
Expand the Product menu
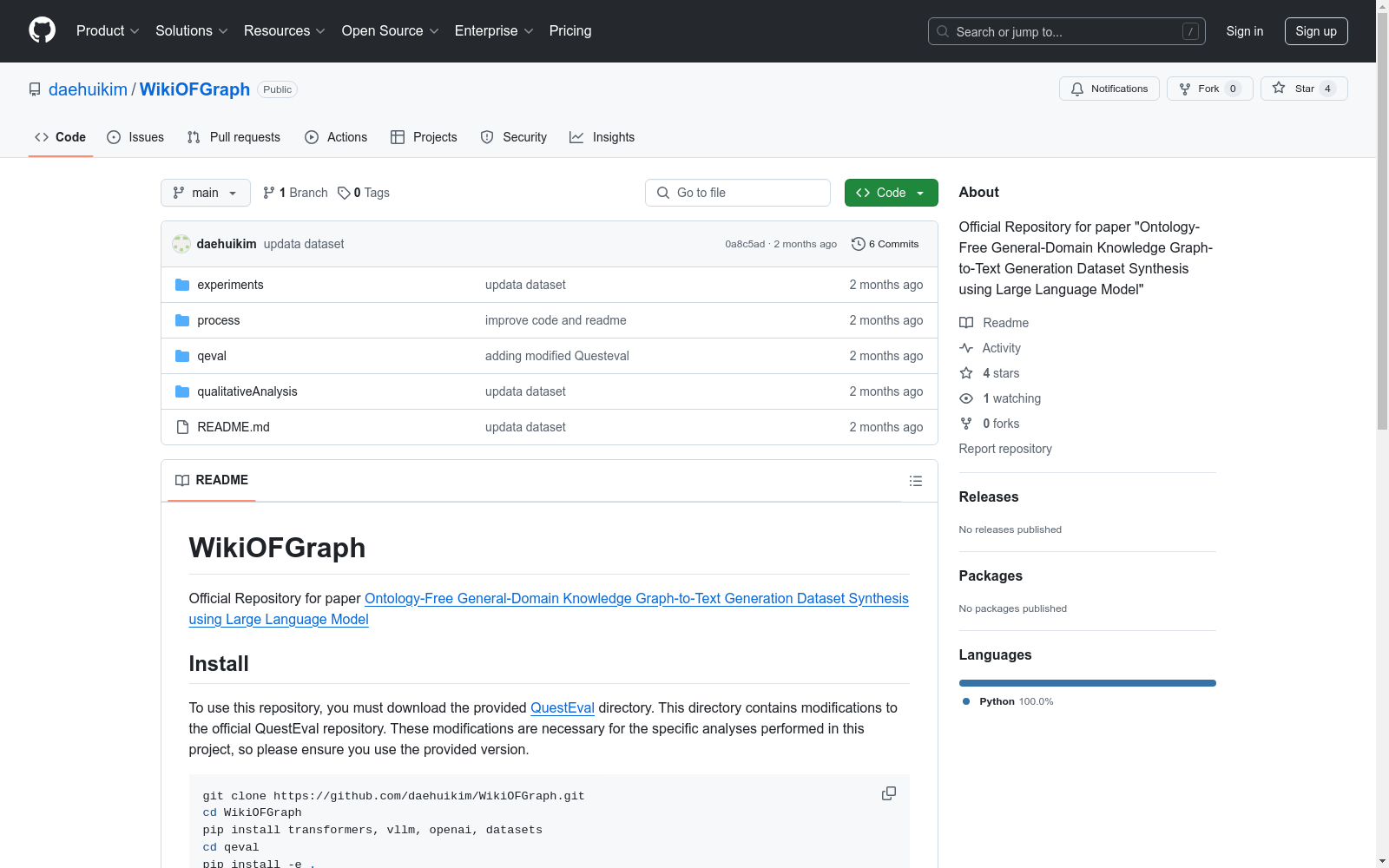point(108,30)
